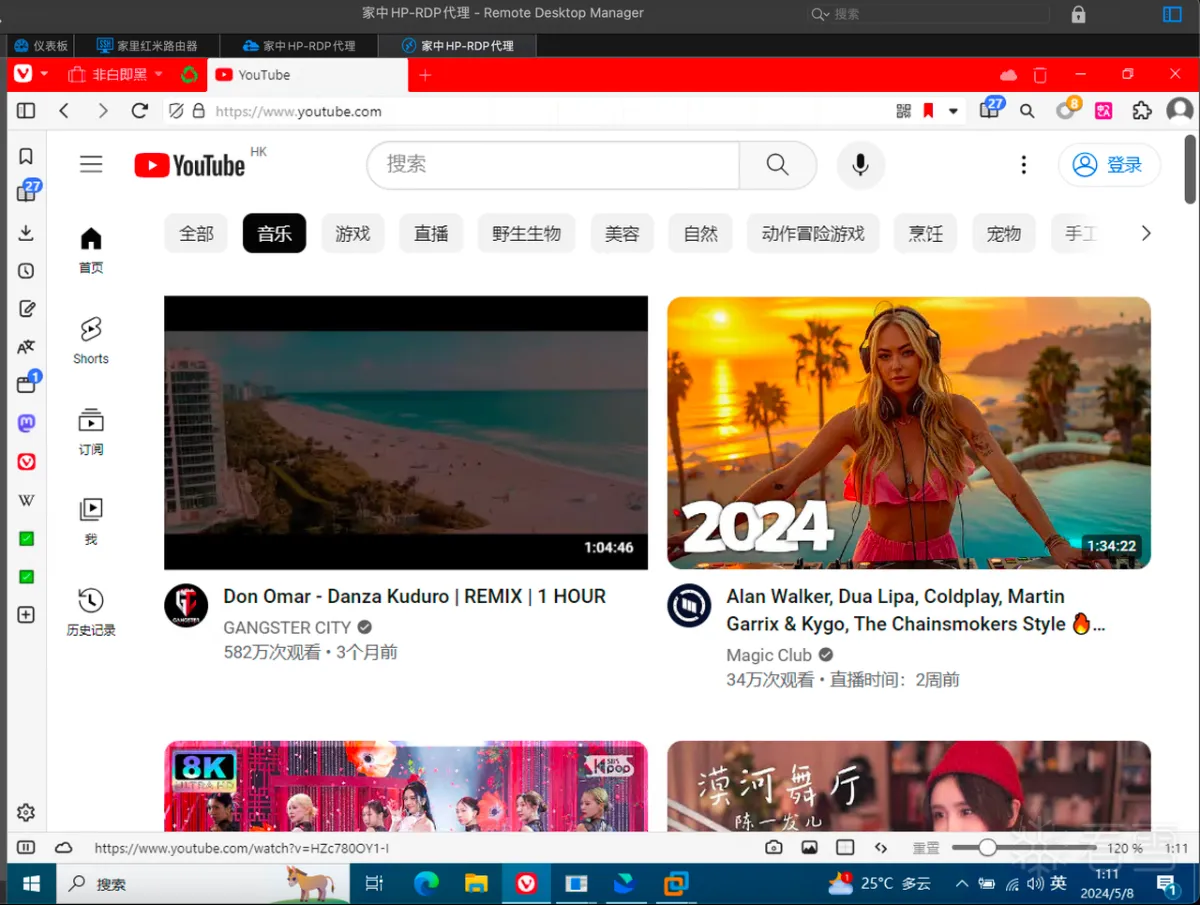Go forward to the next page
The height and width of the screenshot is (905, 1200).
click(102, 111)
